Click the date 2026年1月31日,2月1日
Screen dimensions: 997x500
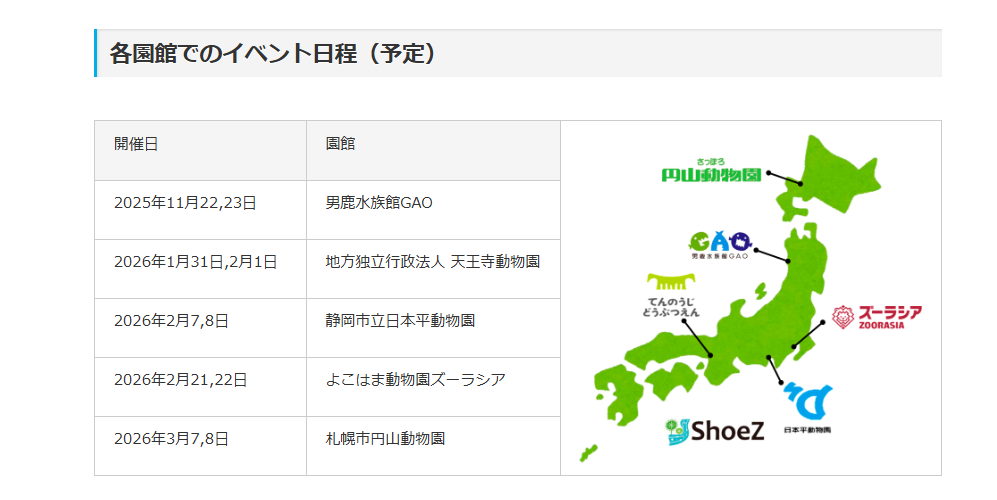coord(195,262)
